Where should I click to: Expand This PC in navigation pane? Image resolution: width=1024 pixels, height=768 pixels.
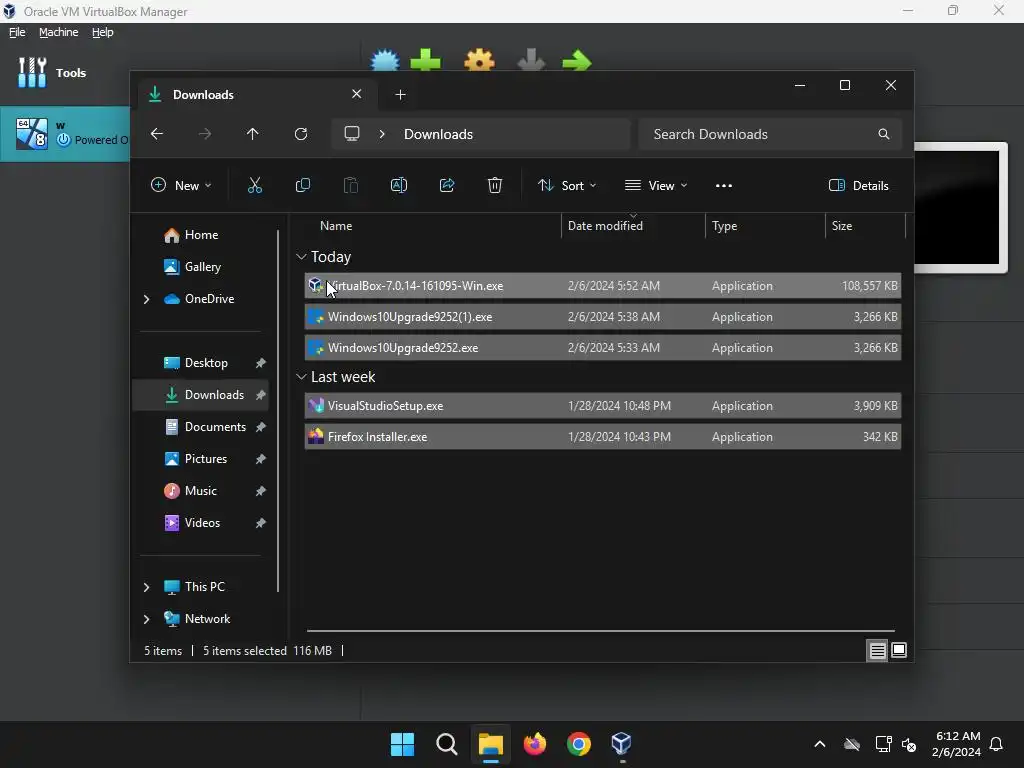coord(146,587)
